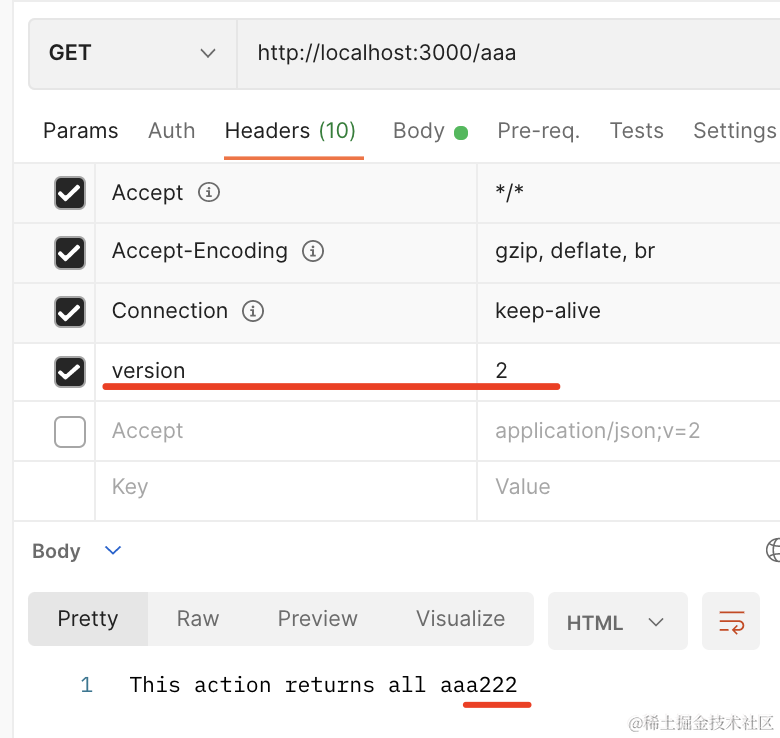Click the info icon beside Connection header
780x738 pixels.
coord(253,311)
